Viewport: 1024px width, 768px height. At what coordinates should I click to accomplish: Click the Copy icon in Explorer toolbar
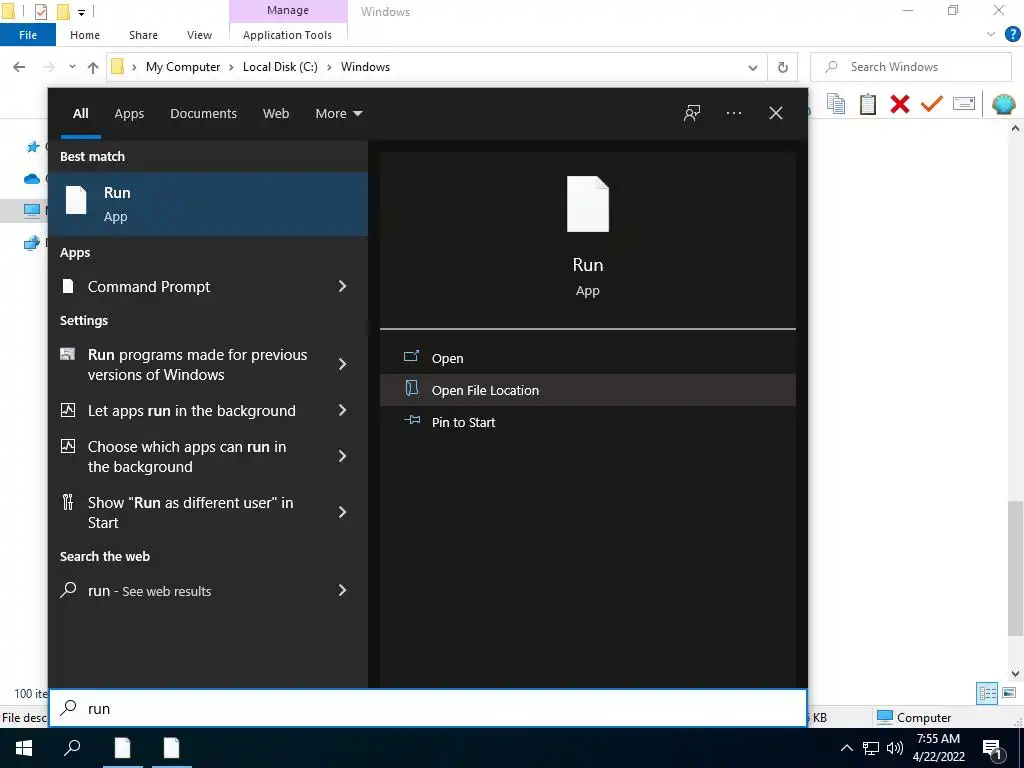point(836,104)
